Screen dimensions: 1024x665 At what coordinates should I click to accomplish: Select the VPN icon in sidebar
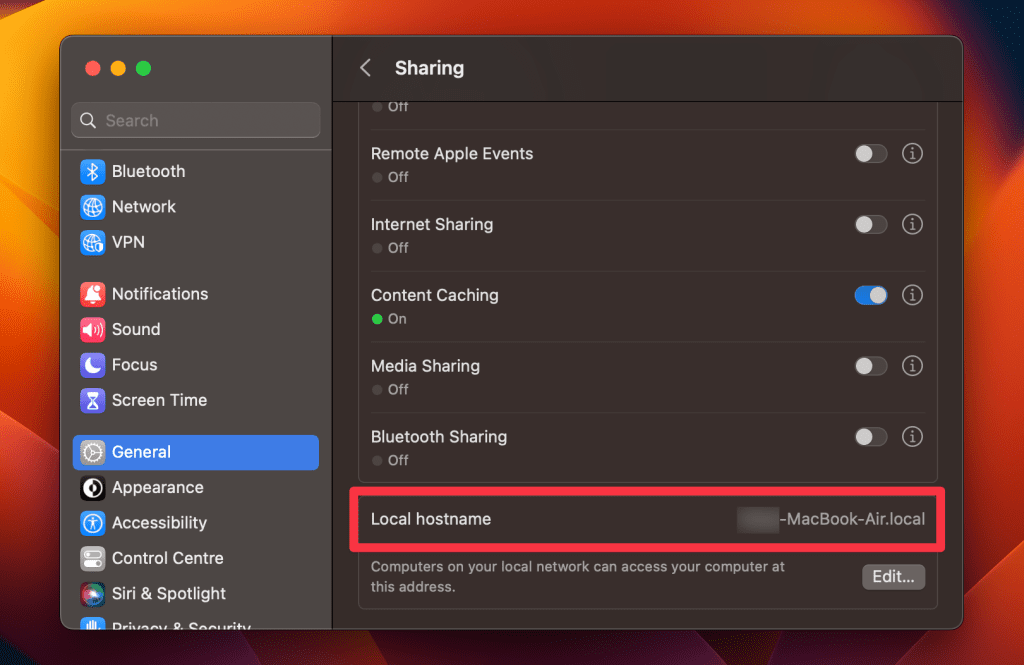93,242
